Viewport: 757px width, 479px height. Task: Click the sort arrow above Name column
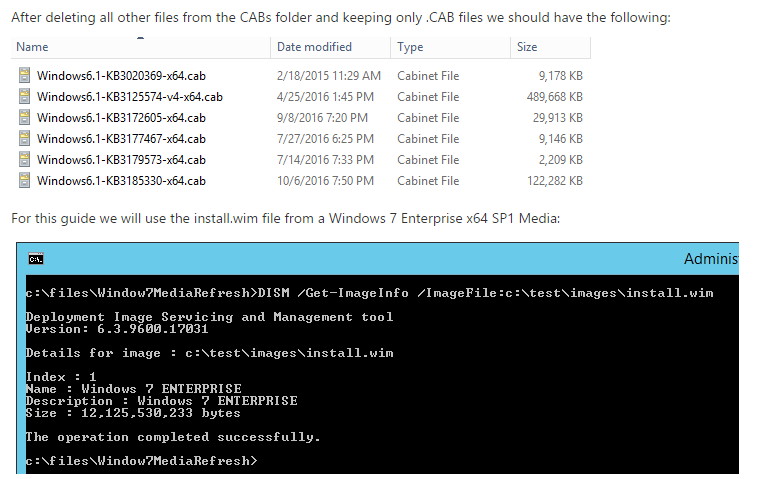[140, 38]
